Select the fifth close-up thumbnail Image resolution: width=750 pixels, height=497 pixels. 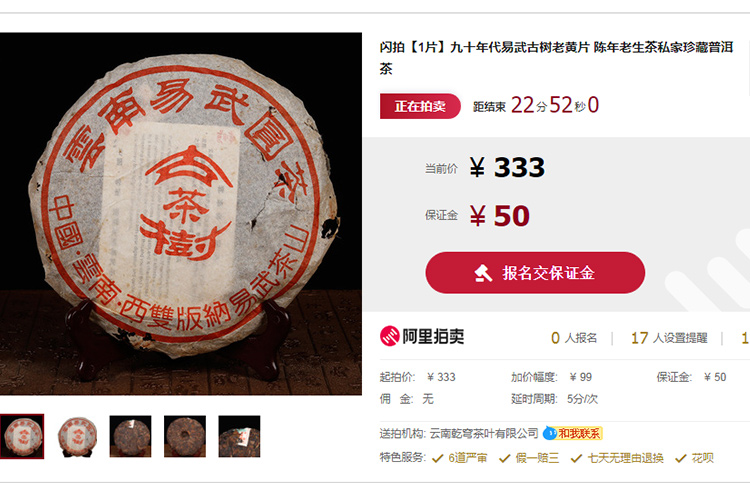239,436
